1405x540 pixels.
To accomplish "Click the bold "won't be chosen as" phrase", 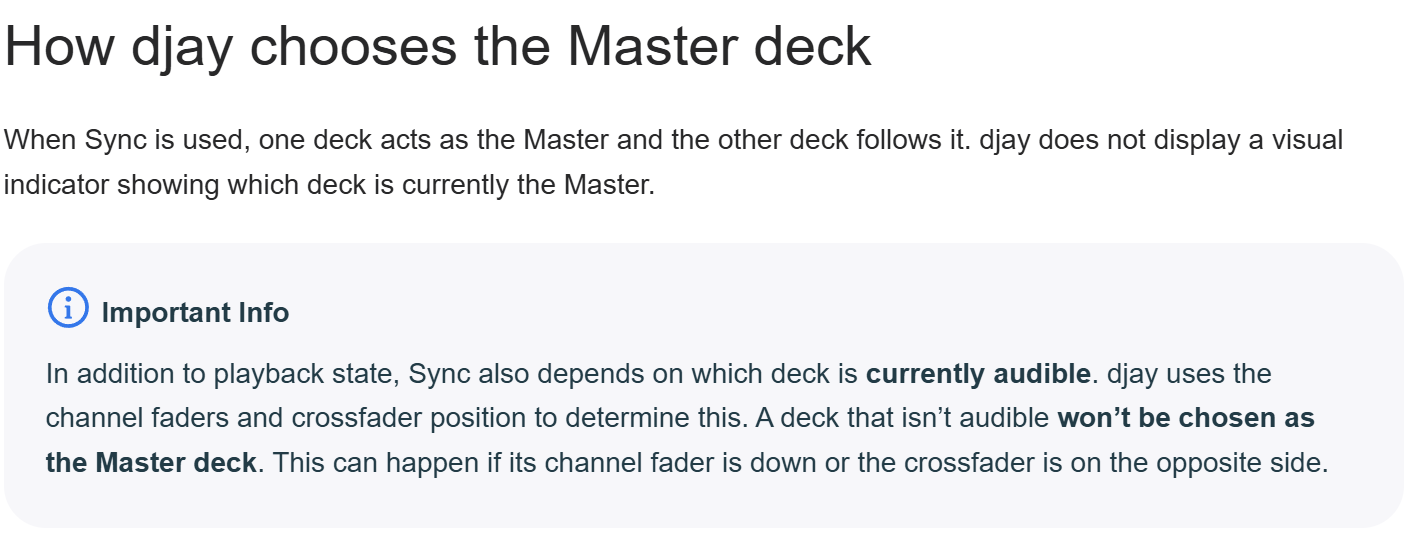I will pyautogui.click(x=1185, y=418).
